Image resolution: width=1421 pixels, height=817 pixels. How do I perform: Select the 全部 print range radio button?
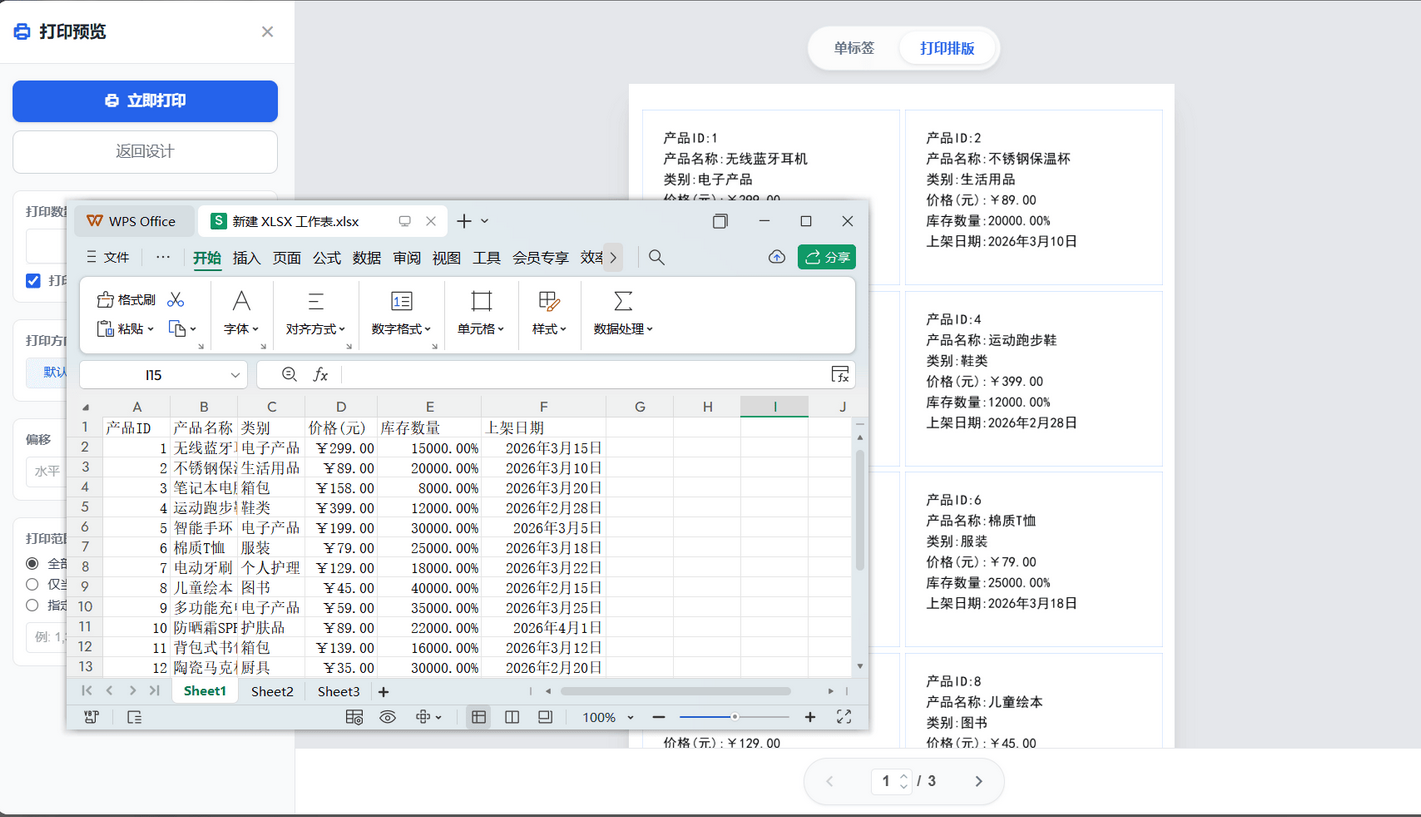(33, 564)
